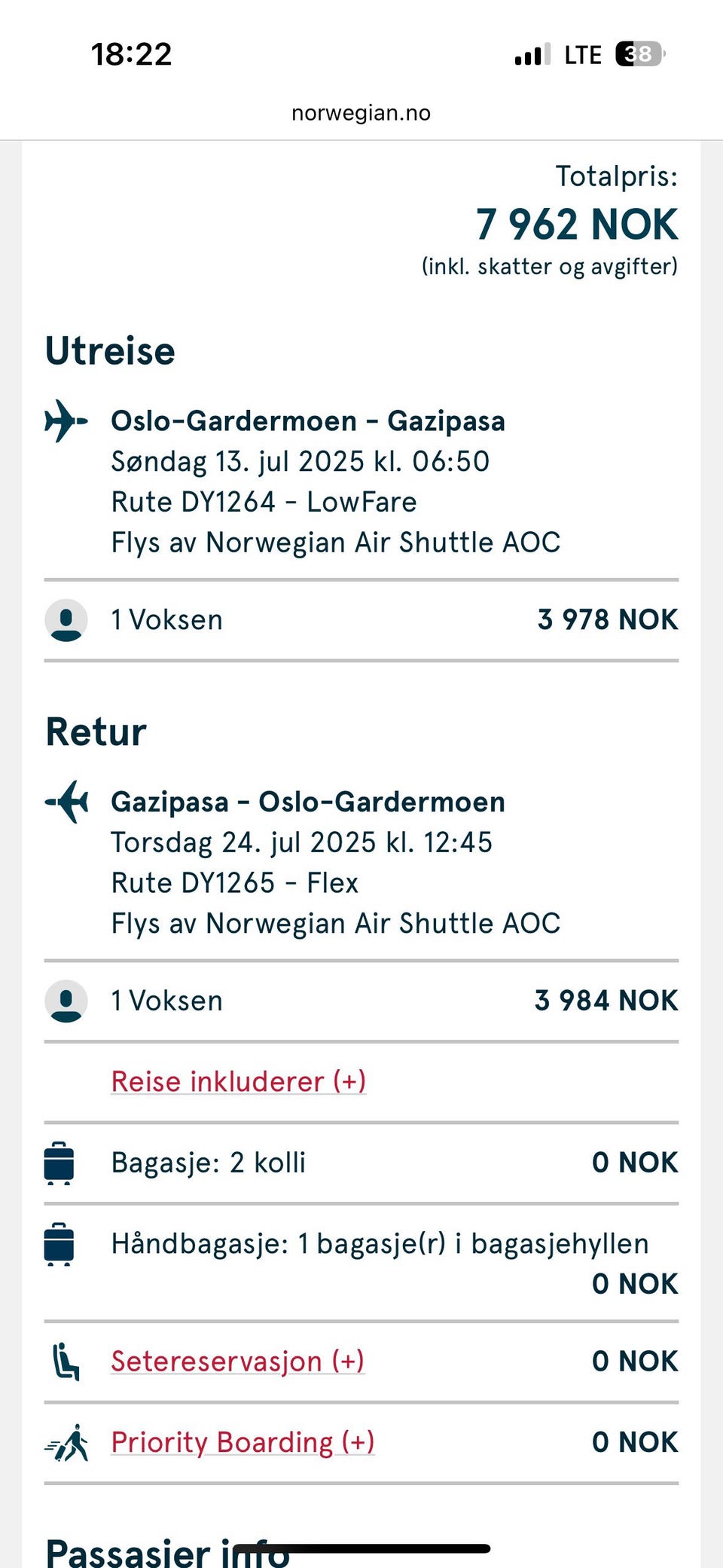Tap the norwegian.no address bar
This screenshot has width=723, height=1568.
tap(361, 113)
